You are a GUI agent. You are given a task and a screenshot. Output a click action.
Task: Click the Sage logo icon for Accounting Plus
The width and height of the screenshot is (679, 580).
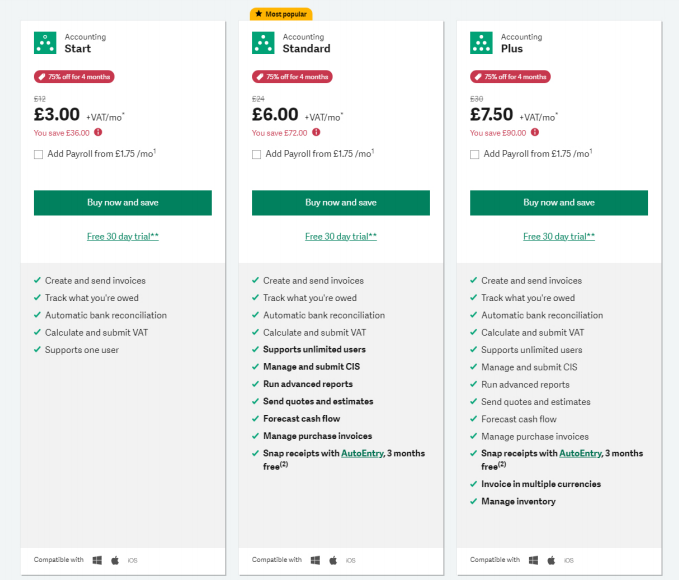point(481,43)
